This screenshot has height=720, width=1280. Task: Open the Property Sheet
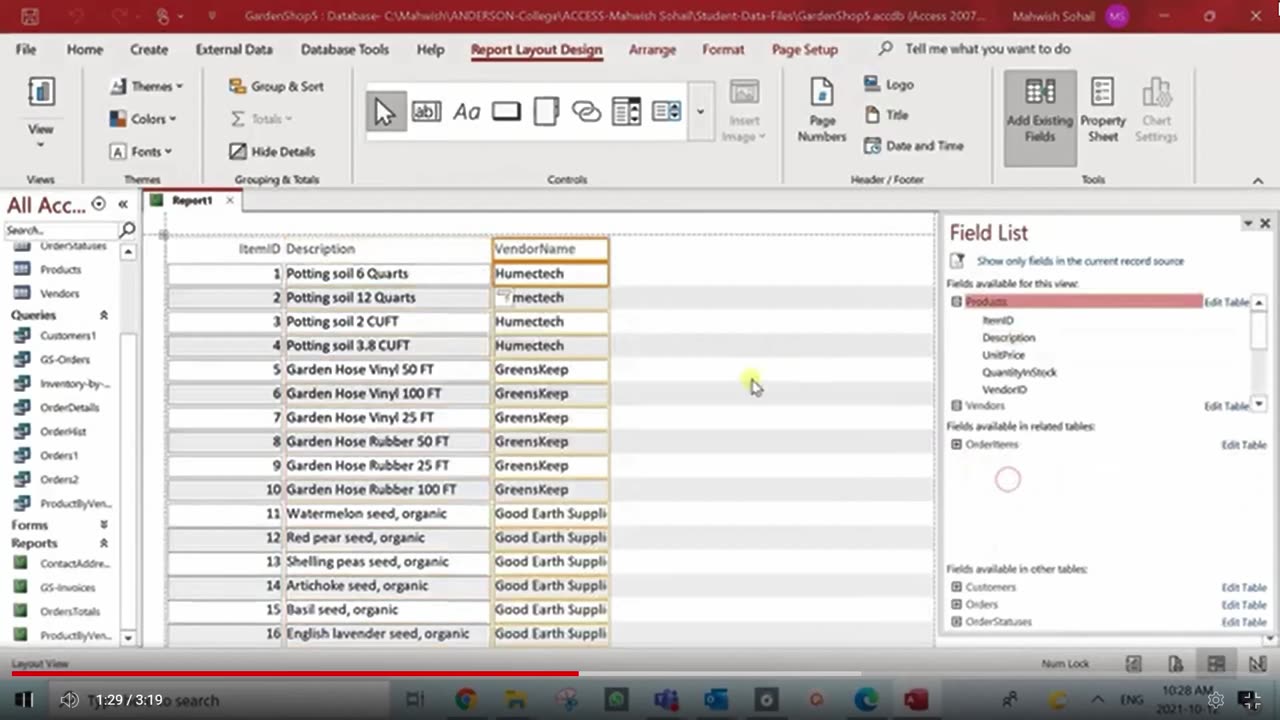(1103, 111)
